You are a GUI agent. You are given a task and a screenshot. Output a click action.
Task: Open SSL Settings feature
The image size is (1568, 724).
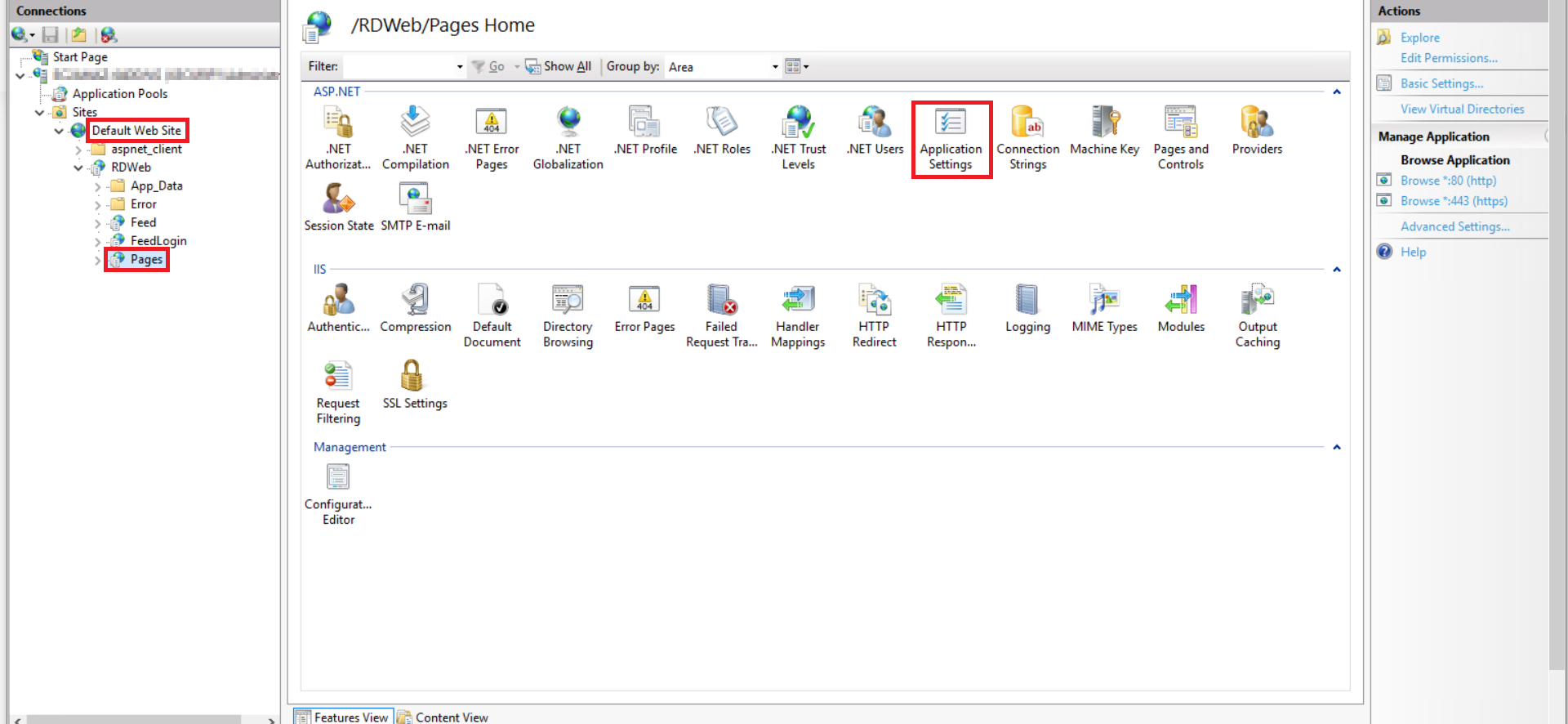(415, 385)
